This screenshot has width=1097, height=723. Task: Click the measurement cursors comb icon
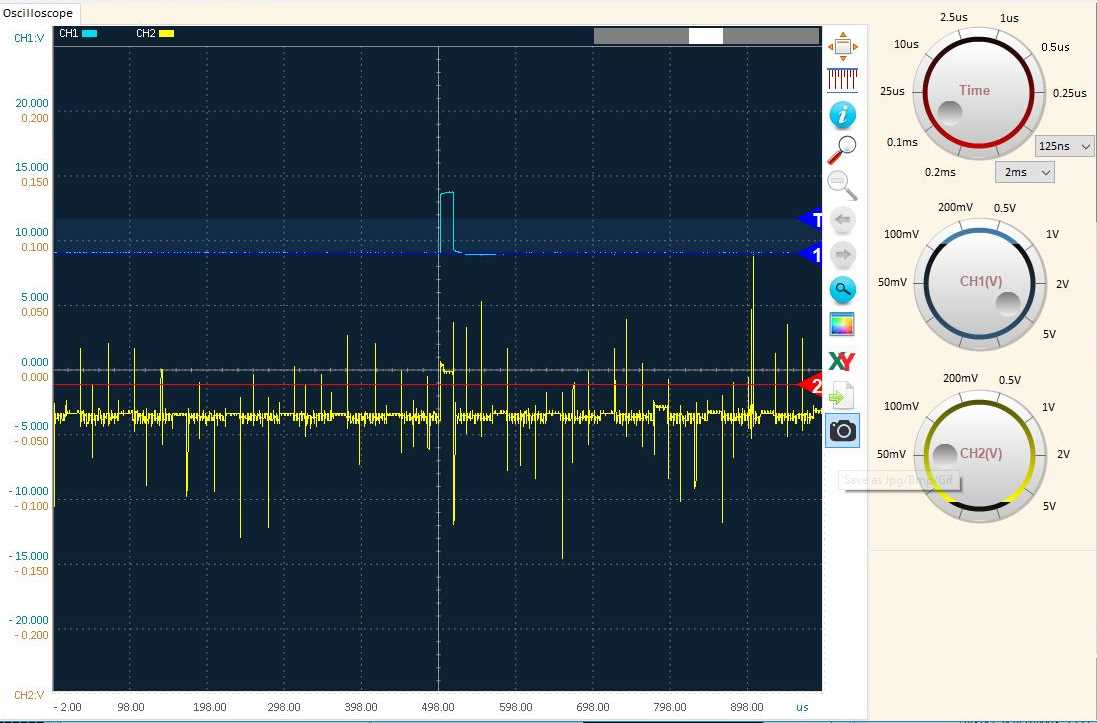tap(842, 80)
